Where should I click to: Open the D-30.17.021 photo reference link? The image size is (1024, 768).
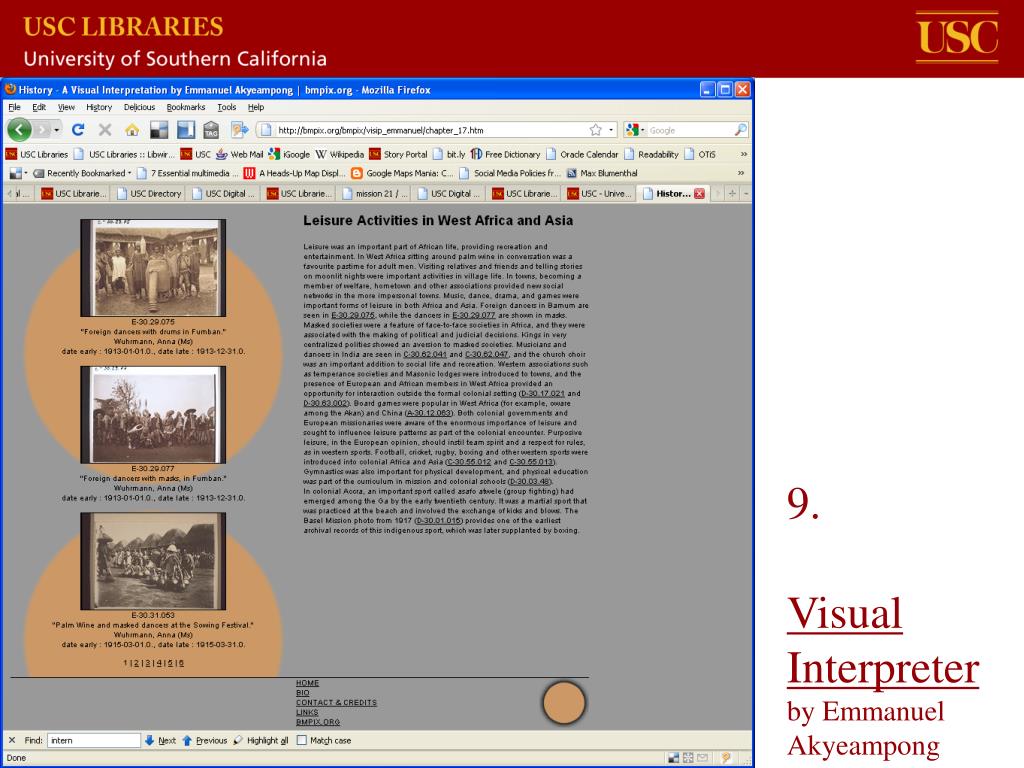pyautogui.click(x=543, y=394)
